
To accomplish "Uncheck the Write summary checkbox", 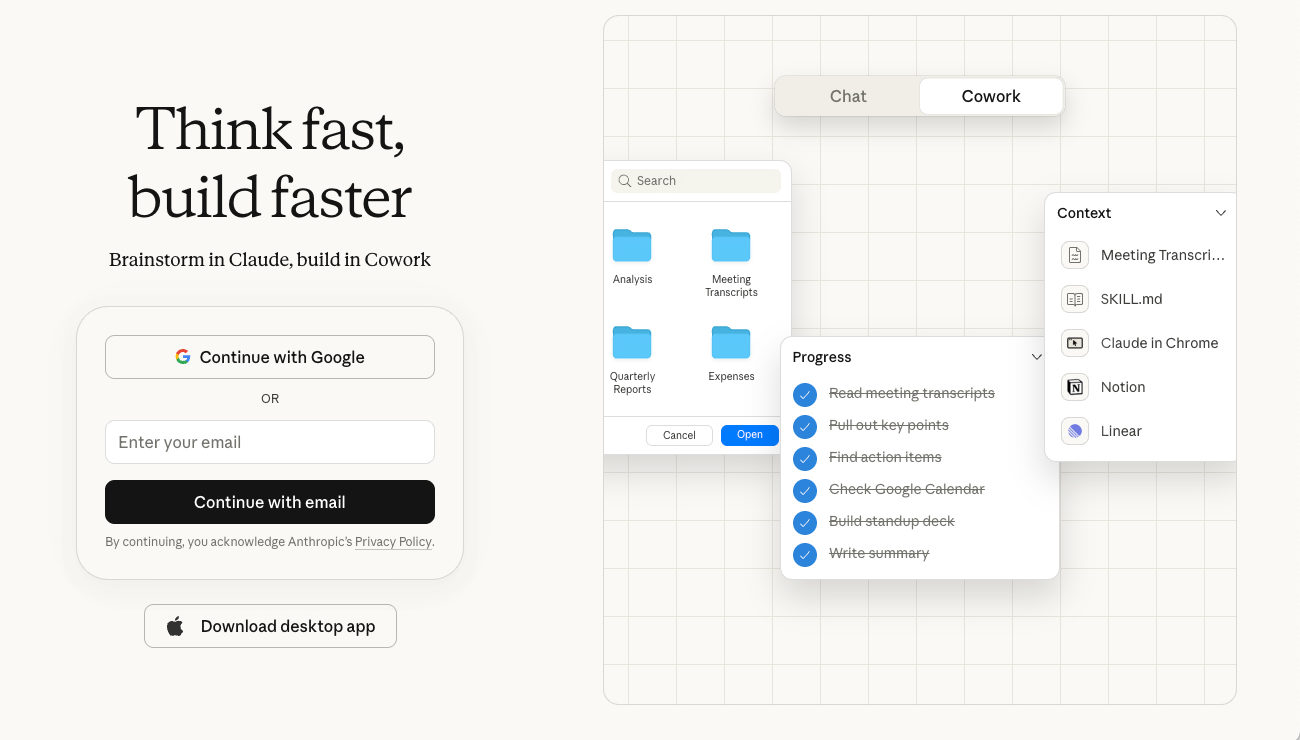I will click(x=805, y=554).
